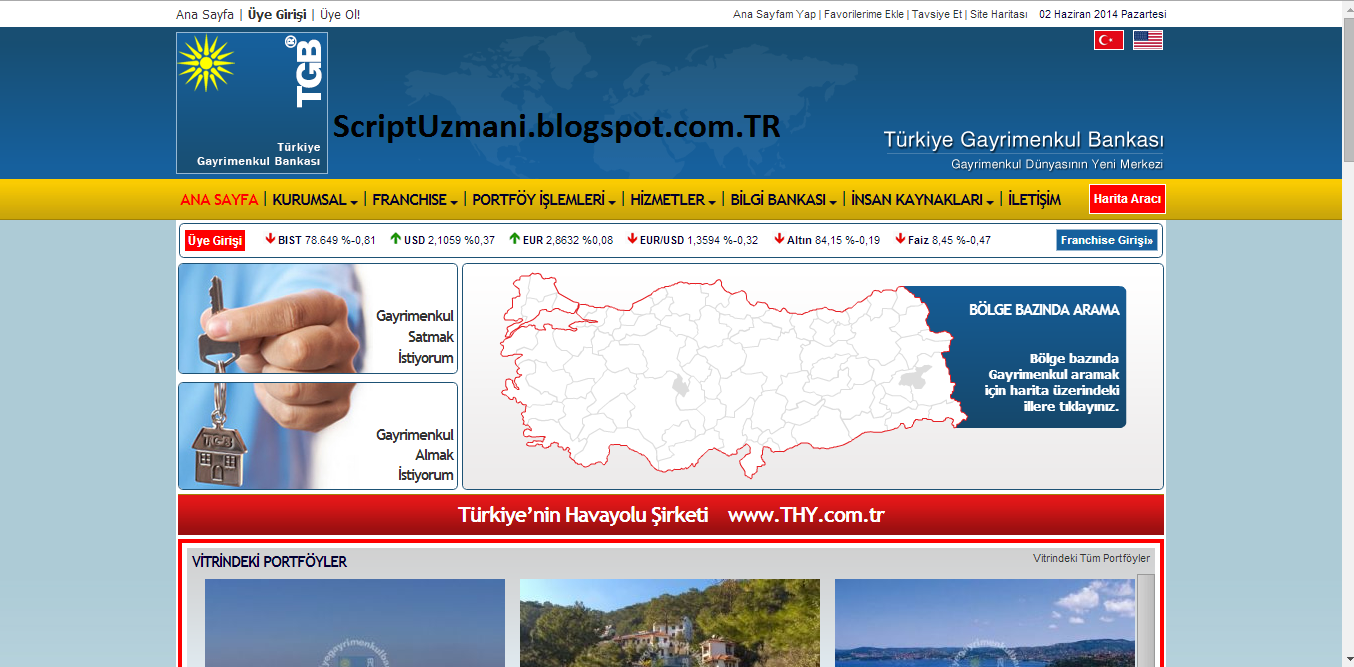Expand the BİLGİ BANKASI menu
Viewport: 1354px width, 667px height.
tap(784, 199)
